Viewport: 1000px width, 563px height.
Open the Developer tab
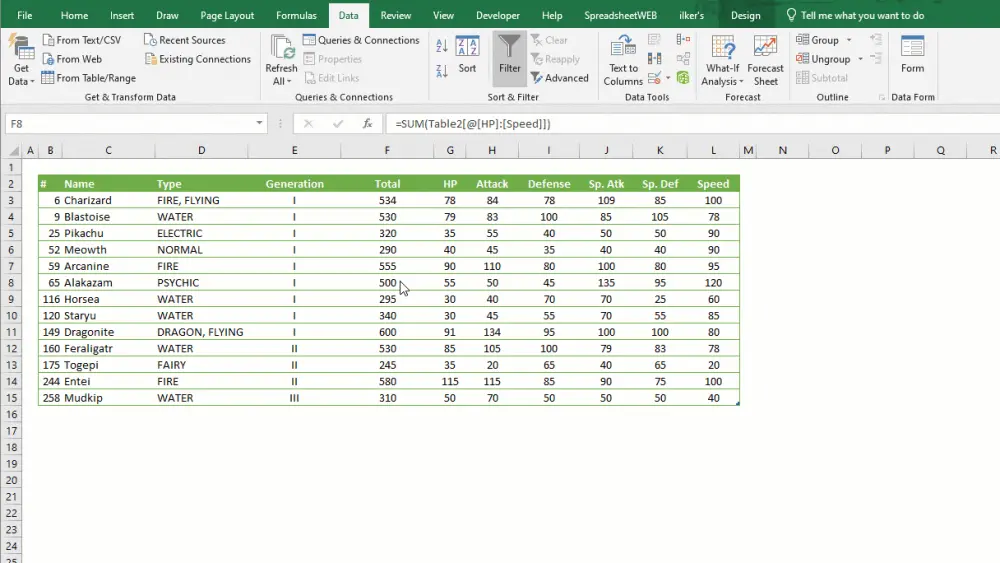tap(497, 15)
